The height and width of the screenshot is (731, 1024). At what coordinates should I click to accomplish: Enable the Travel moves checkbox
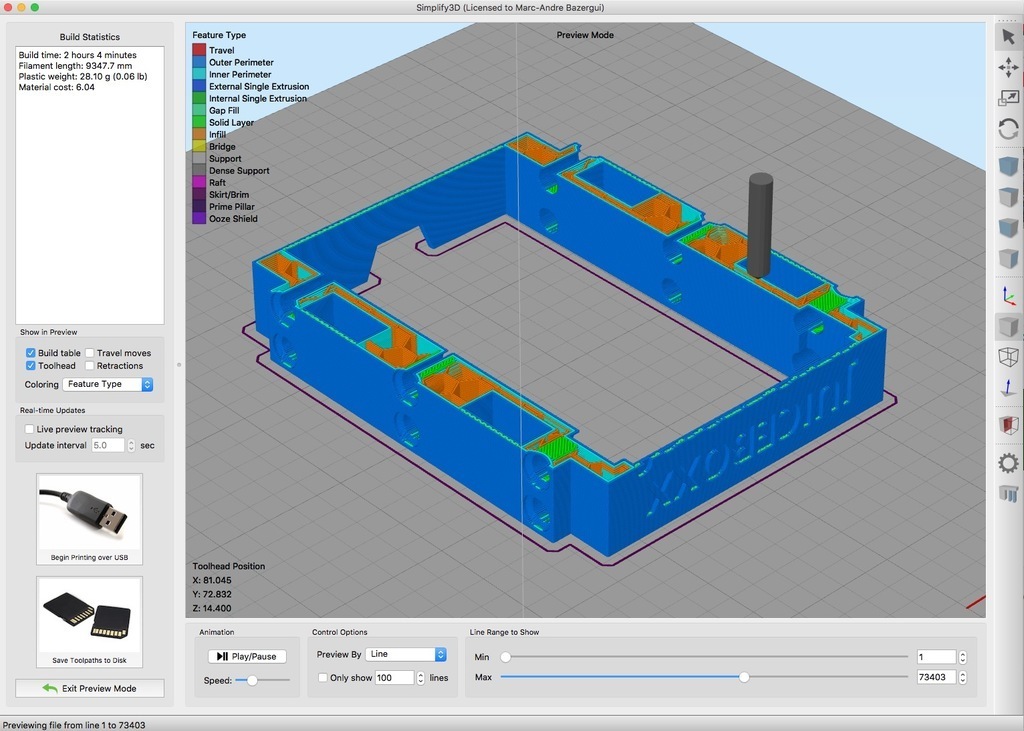(x=90, y=352)
